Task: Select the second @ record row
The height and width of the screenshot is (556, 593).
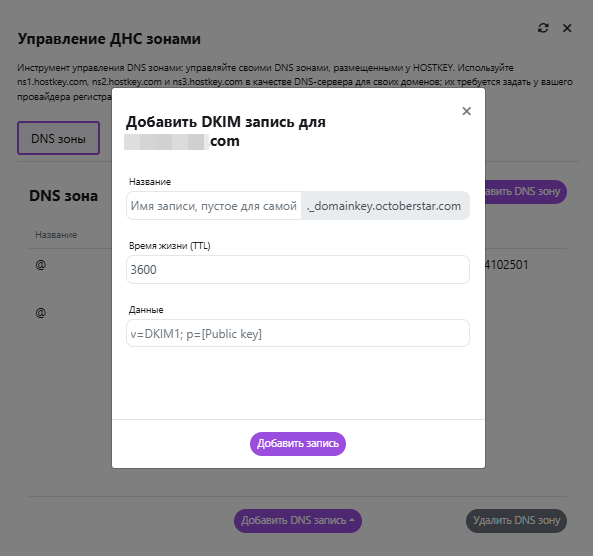Action: point(41,313)
